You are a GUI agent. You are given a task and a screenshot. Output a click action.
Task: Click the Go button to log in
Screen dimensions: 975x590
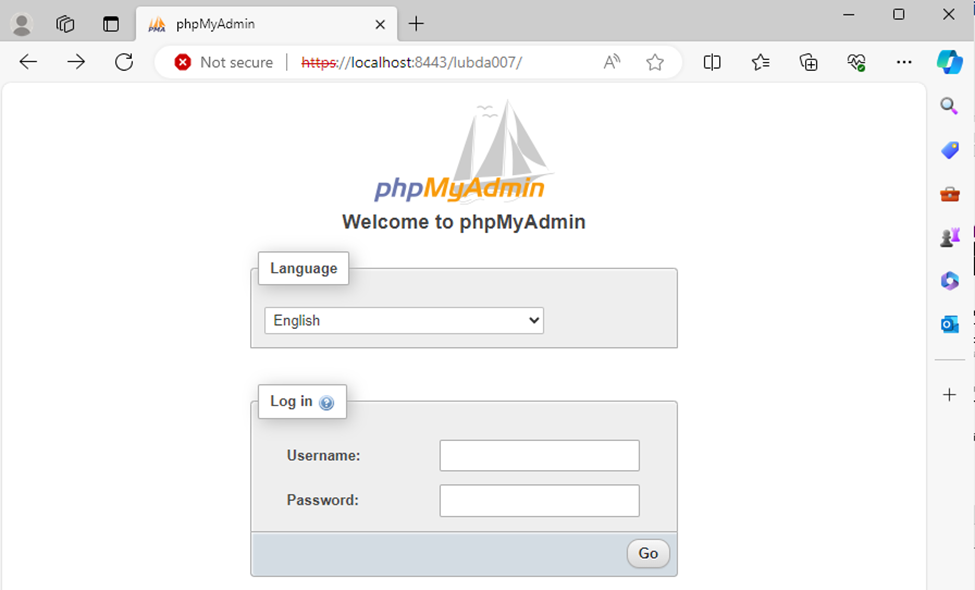tap(648, 553)
